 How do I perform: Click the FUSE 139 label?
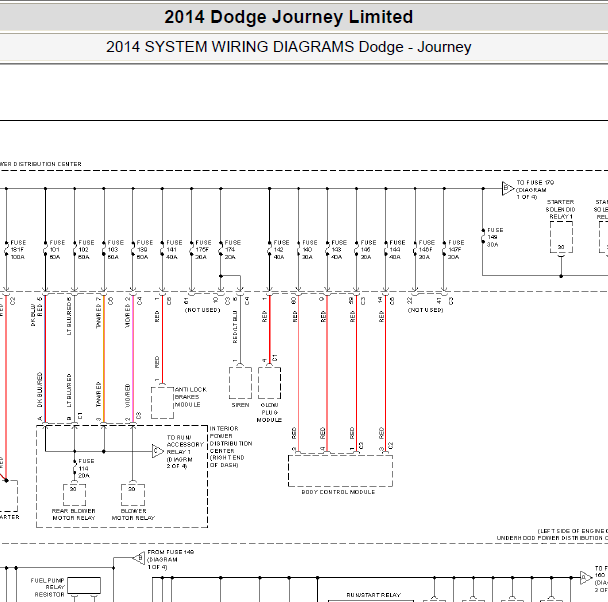point(145,250)
